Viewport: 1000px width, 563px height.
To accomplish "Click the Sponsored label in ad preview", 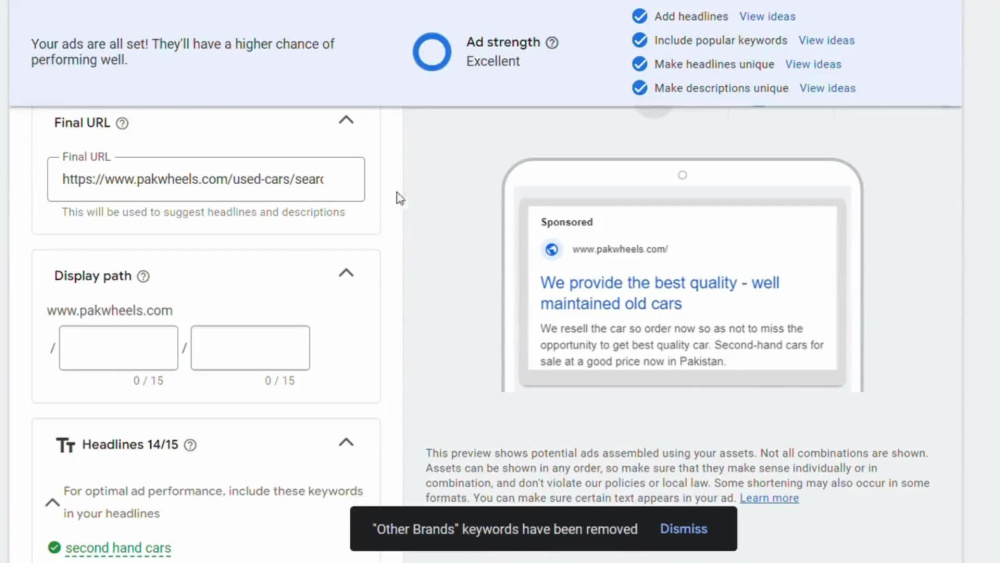I will point(566,222).
